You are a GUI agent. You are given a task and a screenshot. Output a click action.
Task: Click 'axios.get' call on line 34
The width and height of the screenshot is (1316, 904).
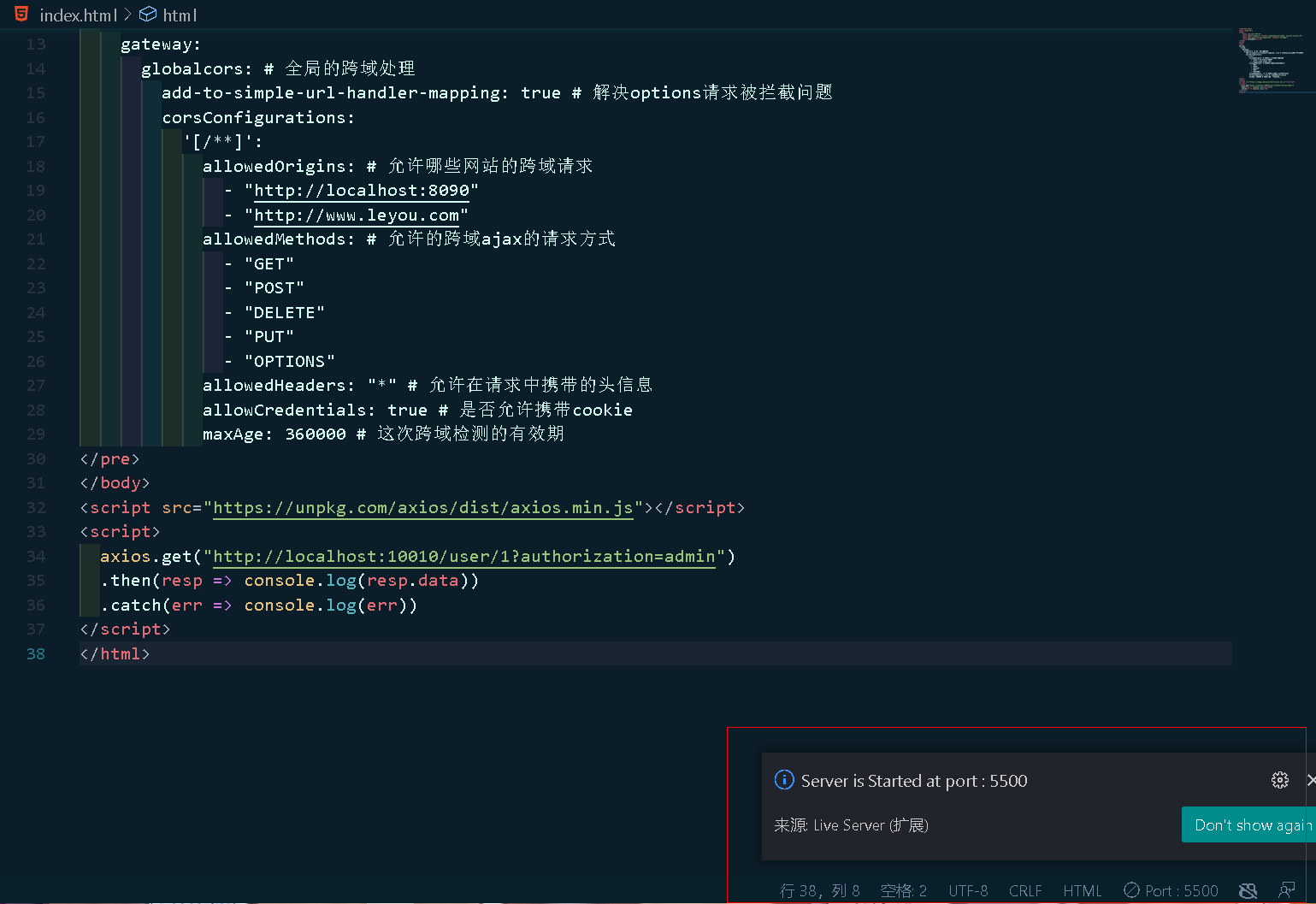(146, 556)
